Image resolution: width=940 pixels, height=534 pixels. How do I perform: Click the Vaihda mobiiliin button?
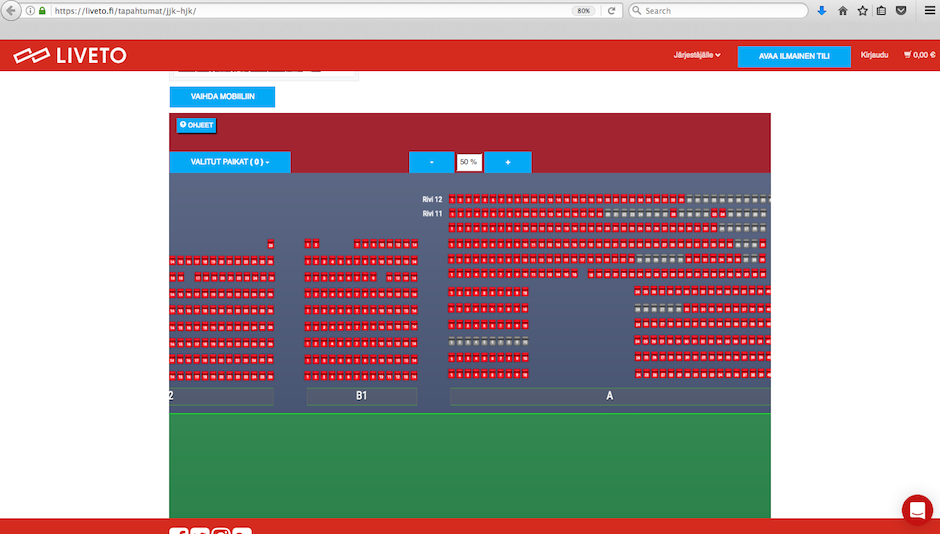[x=222, y=97]
